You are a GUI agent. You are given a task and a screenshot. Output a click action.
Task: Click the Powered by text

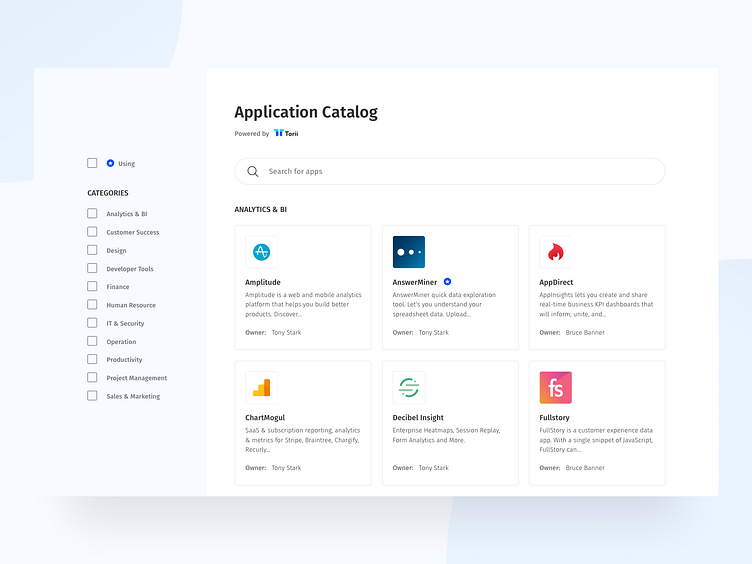coord(252,134)
